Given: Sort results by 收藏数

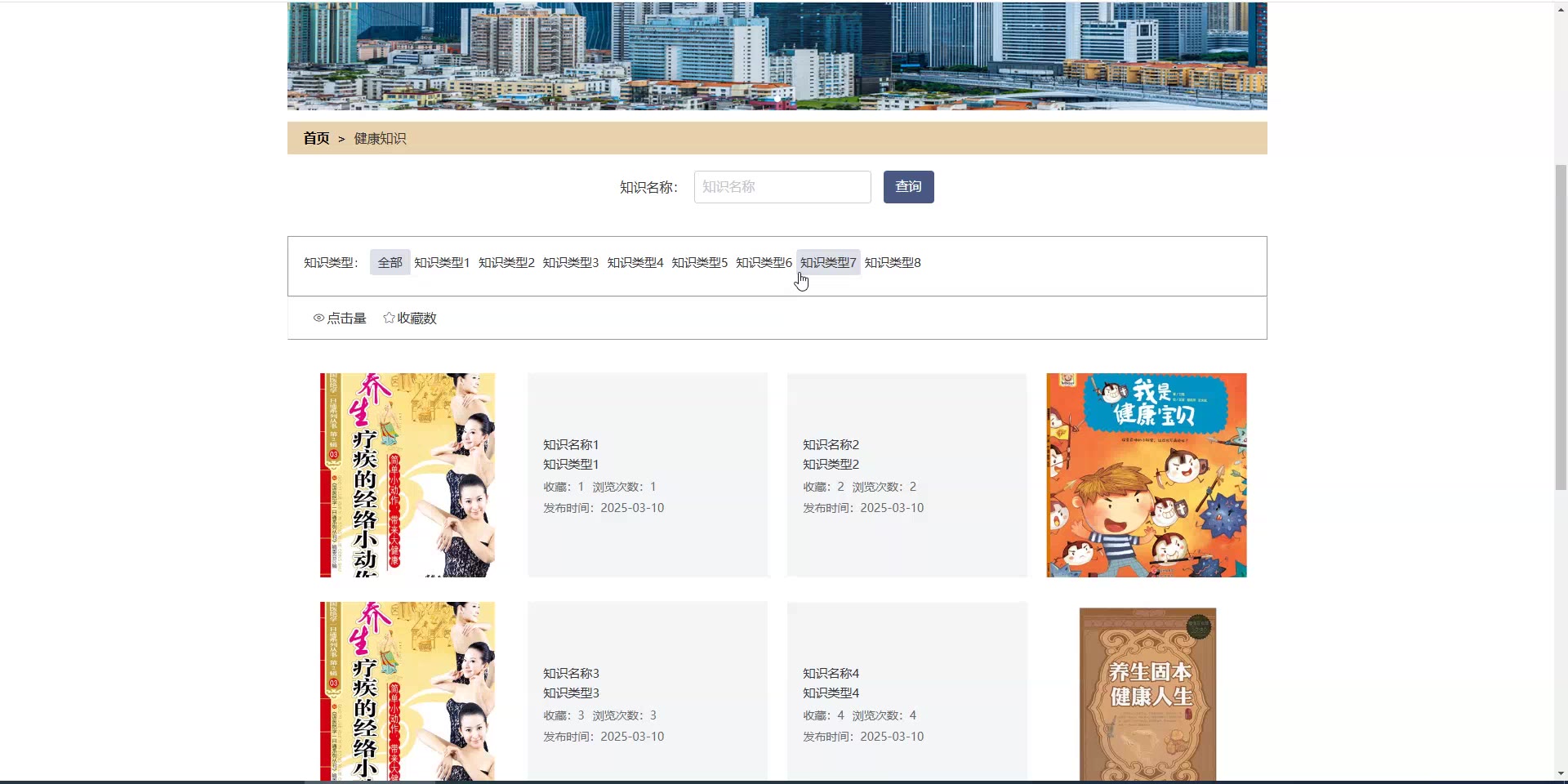Looking at the screenshot, I should pyautogui.click(x=410, y=318).
